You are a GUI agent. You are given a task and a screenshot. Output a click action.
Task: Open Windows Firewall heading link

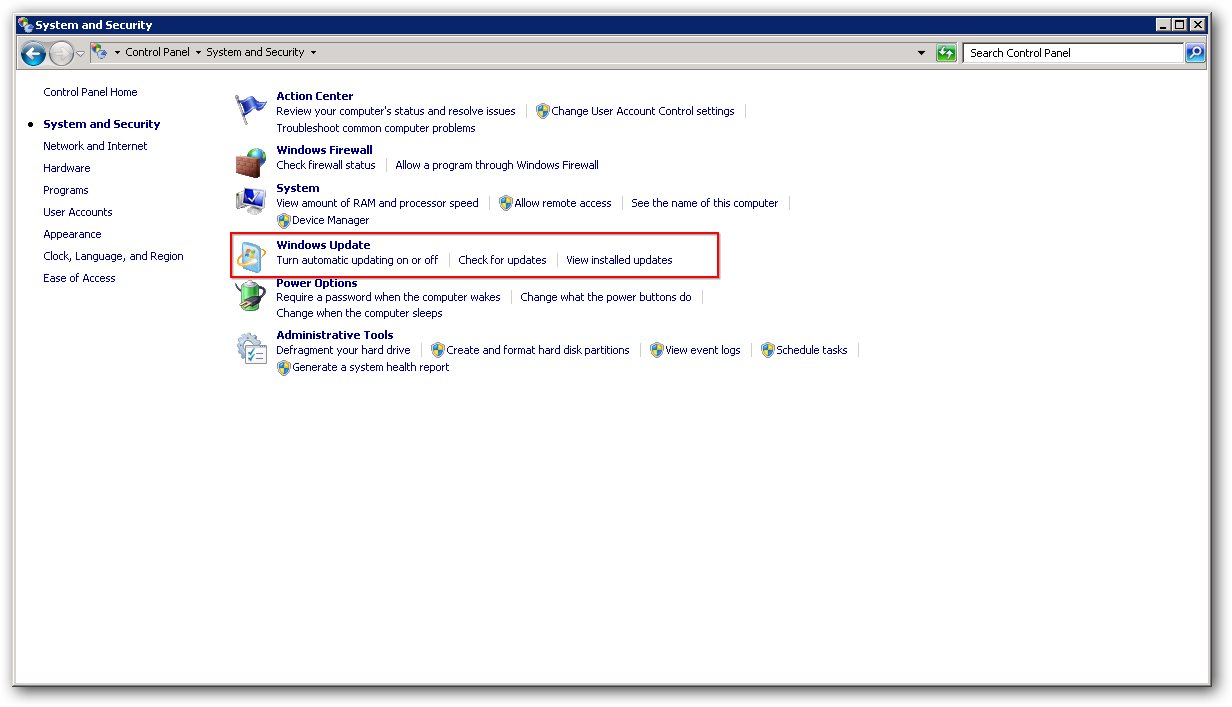click(x=324, y=150)
